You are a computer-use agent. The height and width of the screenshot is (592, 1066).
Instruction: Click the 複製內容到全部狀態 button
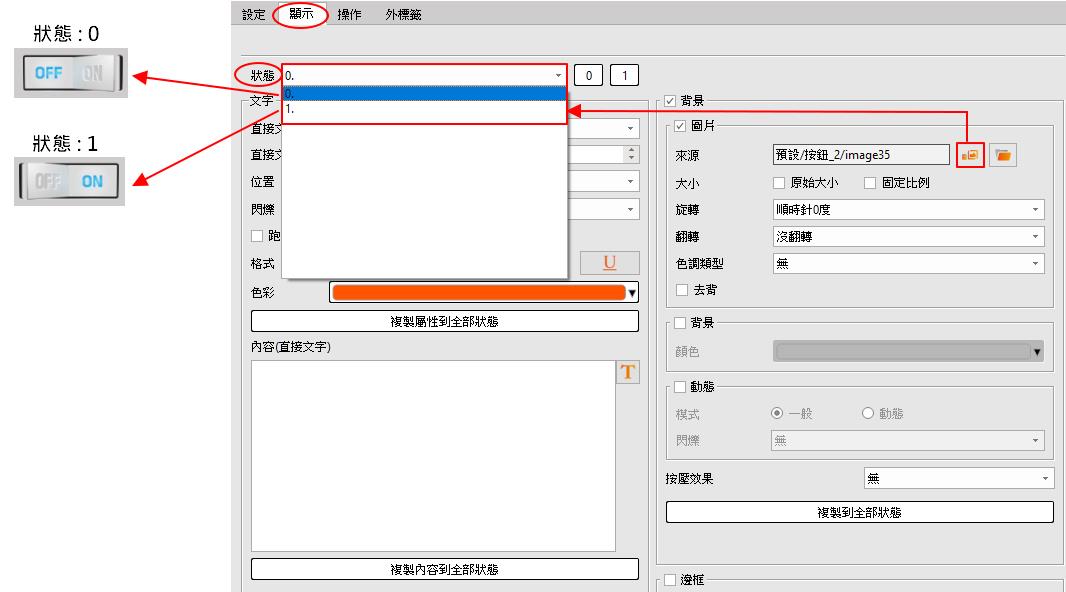click(x=444, y=569)
